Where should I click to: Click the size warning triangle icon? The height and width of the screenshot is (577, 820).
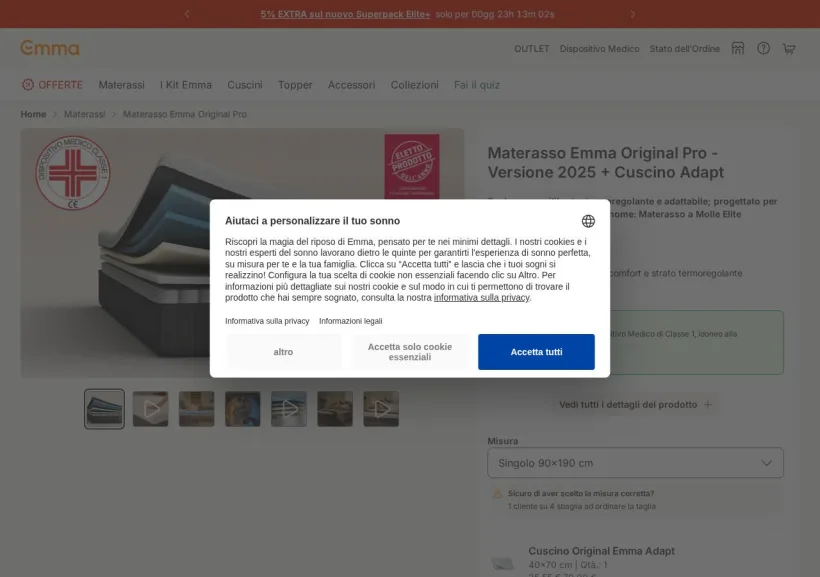(x=497, y=494)
